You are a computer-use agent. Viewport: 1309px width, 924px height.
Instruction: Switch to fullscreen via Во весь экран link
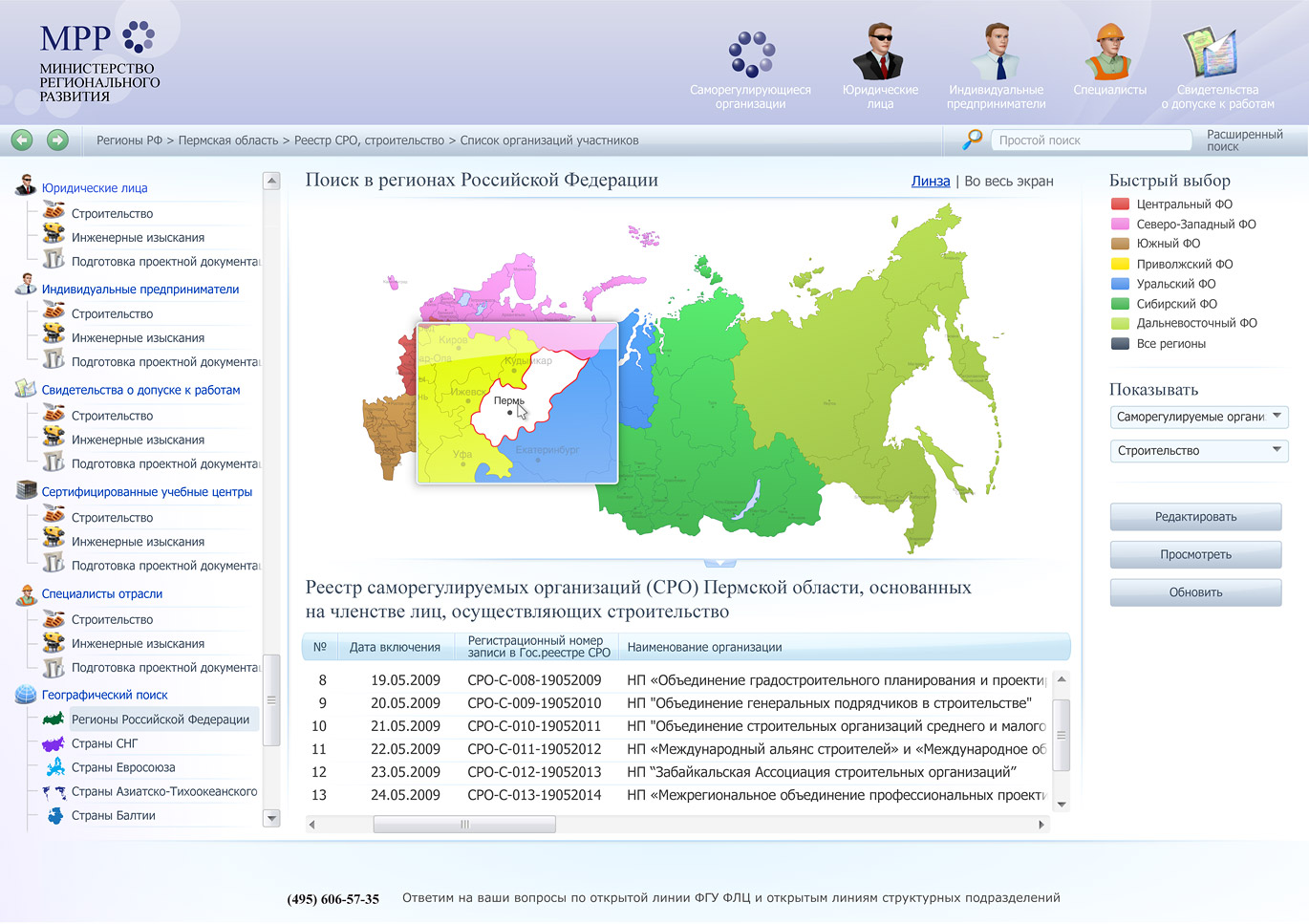[x=1008, y=181]
